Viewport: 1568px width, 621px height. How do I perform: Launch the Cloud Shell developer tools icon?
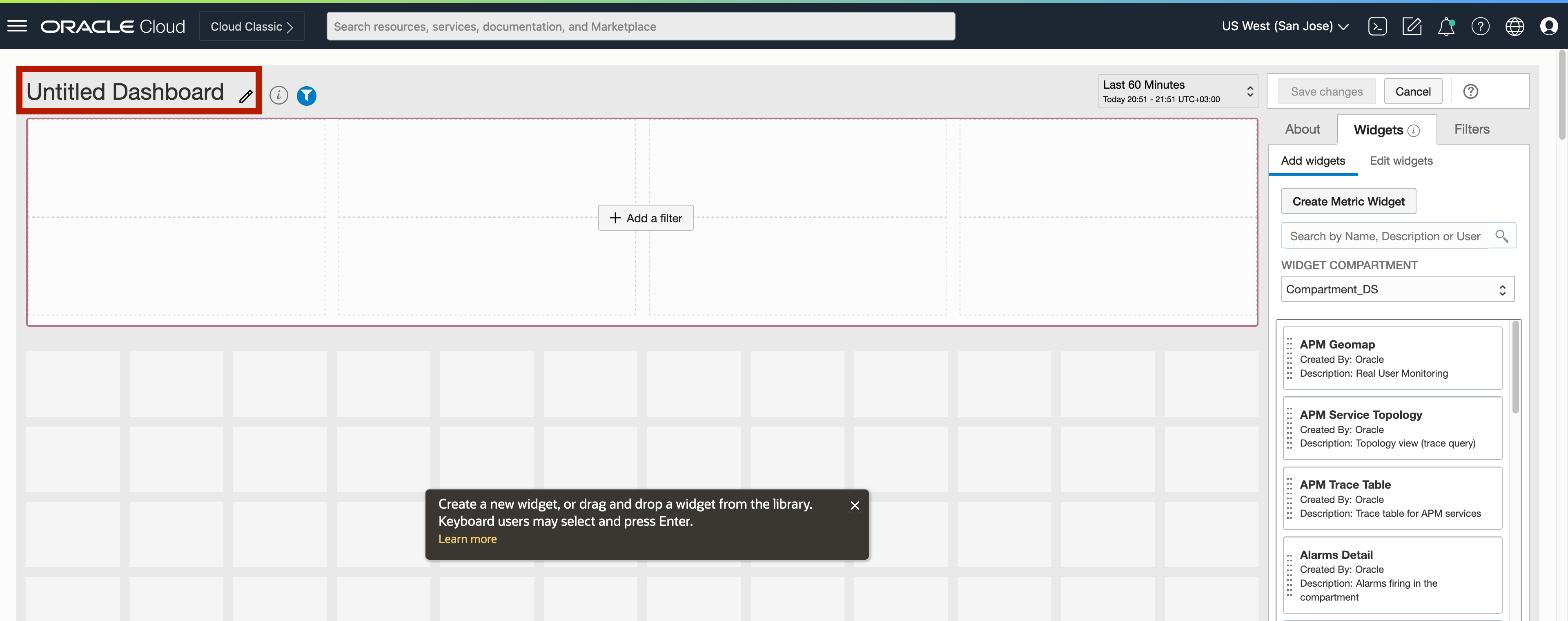(x=1377, y=26)
